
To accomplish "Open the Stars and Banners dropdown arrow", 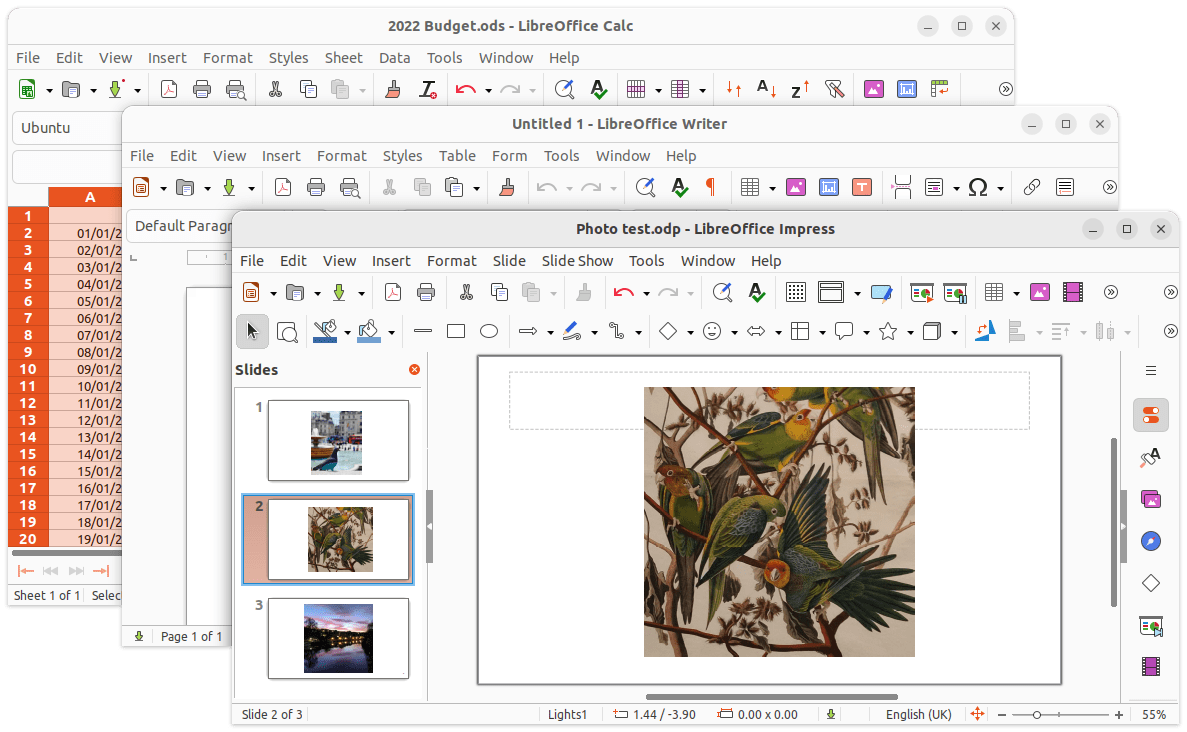I will click(x=910, y=332).
